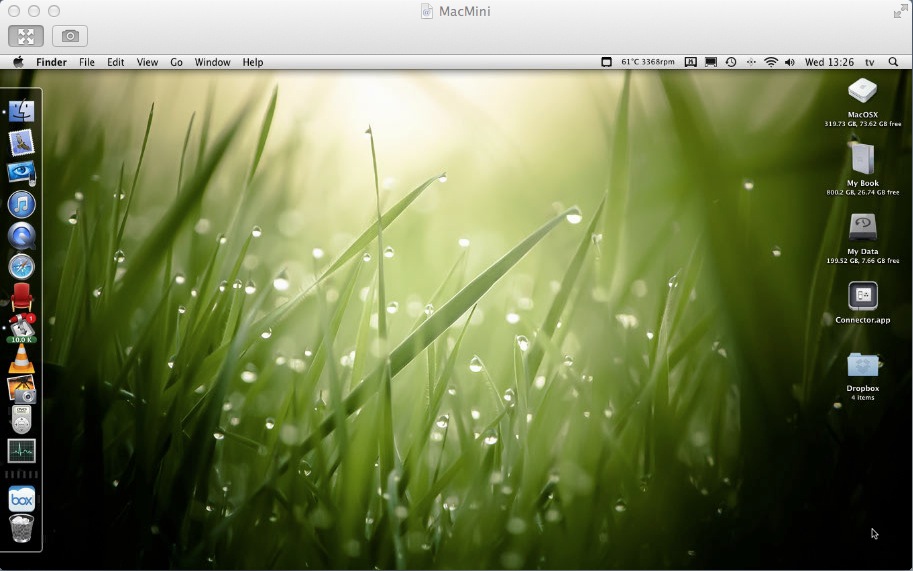913x571 pixels.
Task: Click the faint sync status menu bar icon
Action: (x=751, y=62)
